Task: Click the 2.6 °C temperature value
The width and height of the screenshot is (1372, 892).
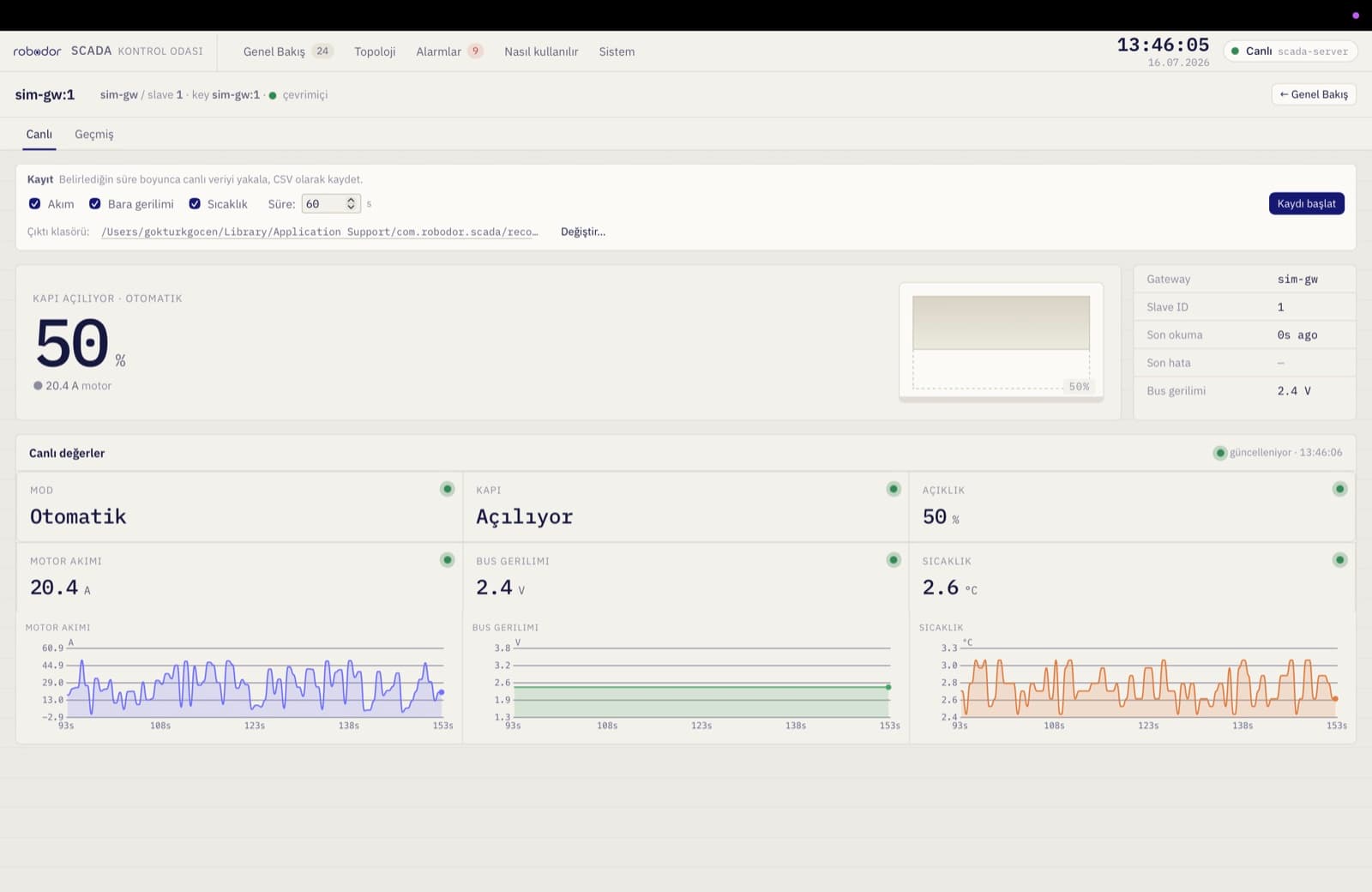Action: tap(949, 588)
